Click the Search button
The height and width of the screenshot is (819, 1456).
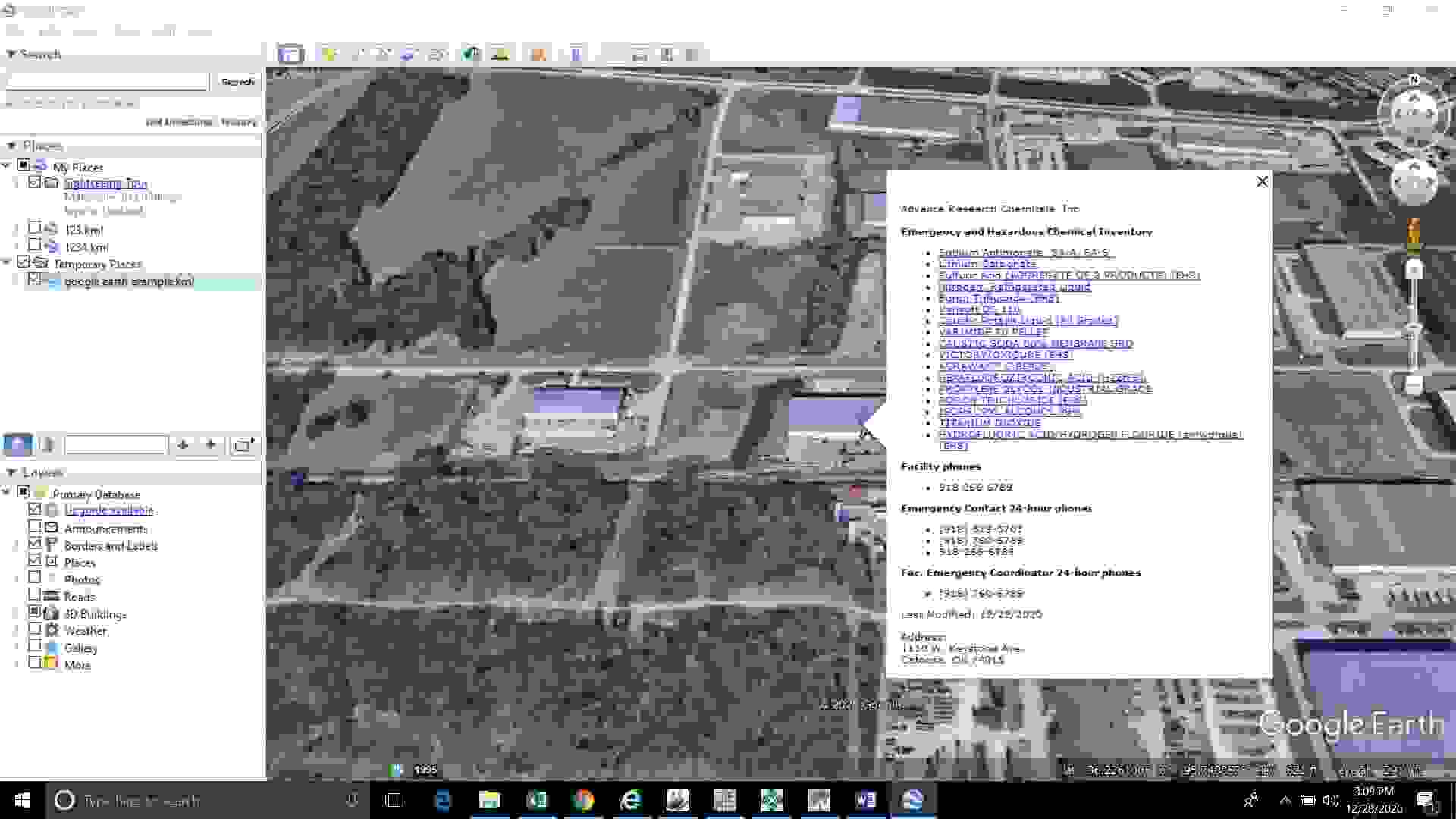[x=237, y=81]
